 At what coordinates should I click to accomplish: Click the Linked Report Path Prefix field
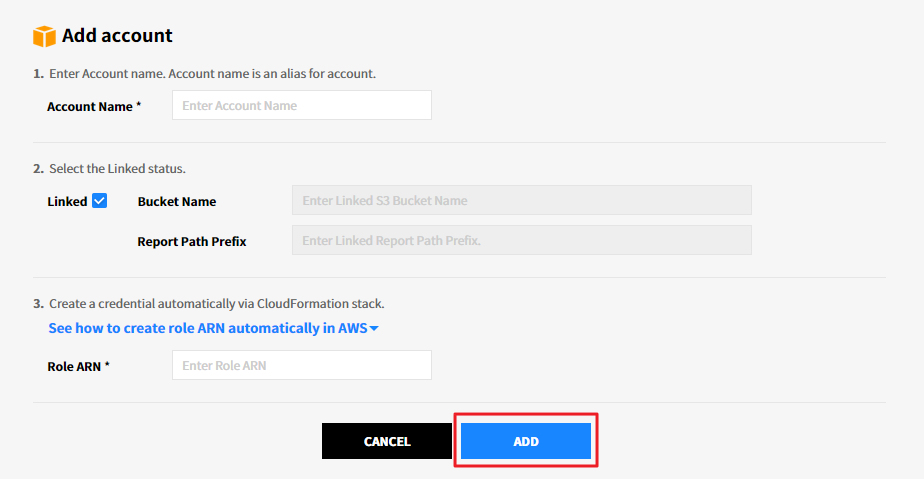(x=521, y=240)
